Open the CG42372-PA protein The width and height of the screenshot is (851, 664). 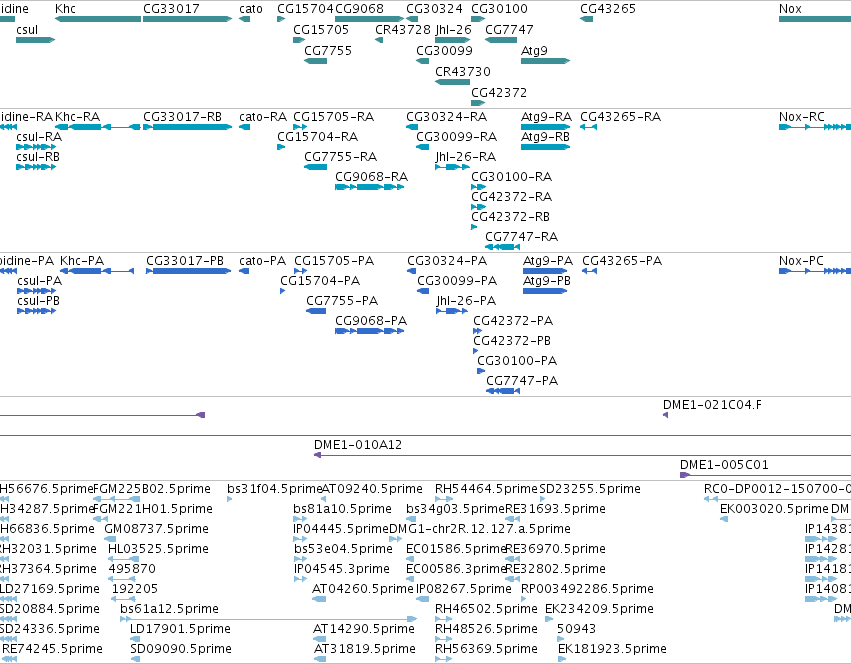tap(477, 331)
